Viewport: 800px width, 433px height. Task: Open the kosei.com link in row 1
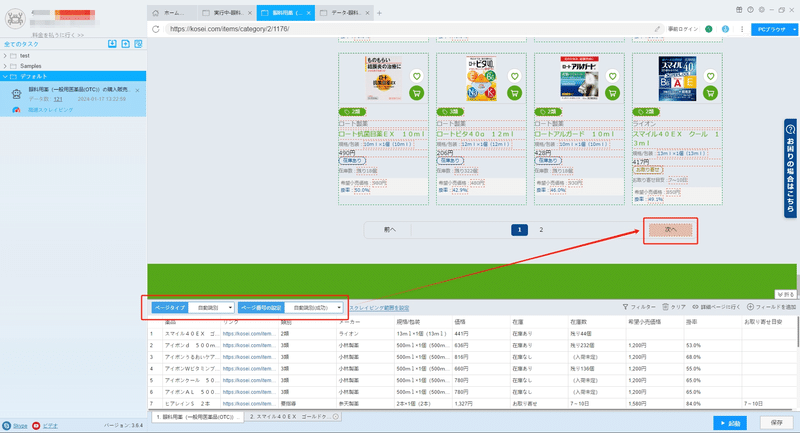(x=249, y=334)
